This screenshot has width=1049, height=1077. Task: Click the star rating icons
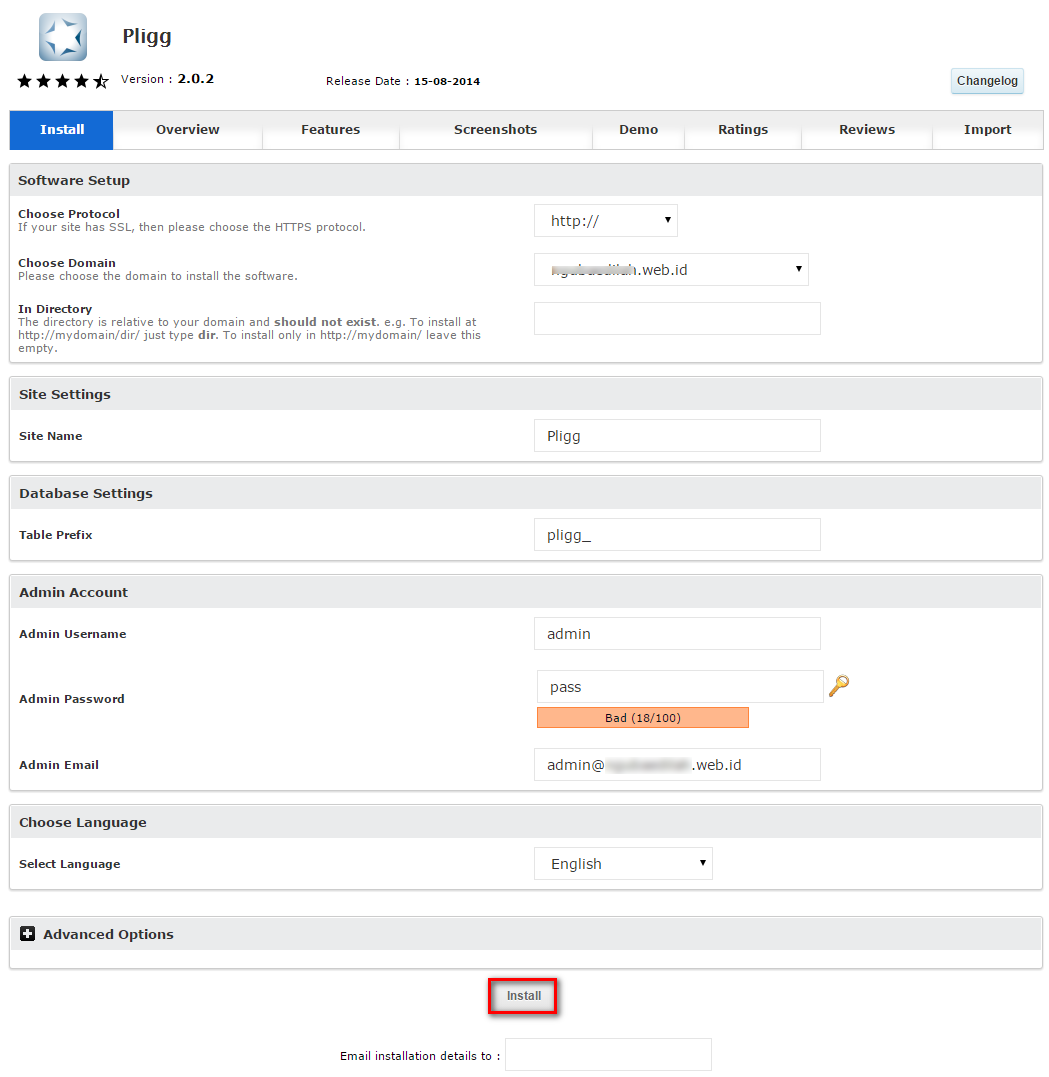(62, 81)
